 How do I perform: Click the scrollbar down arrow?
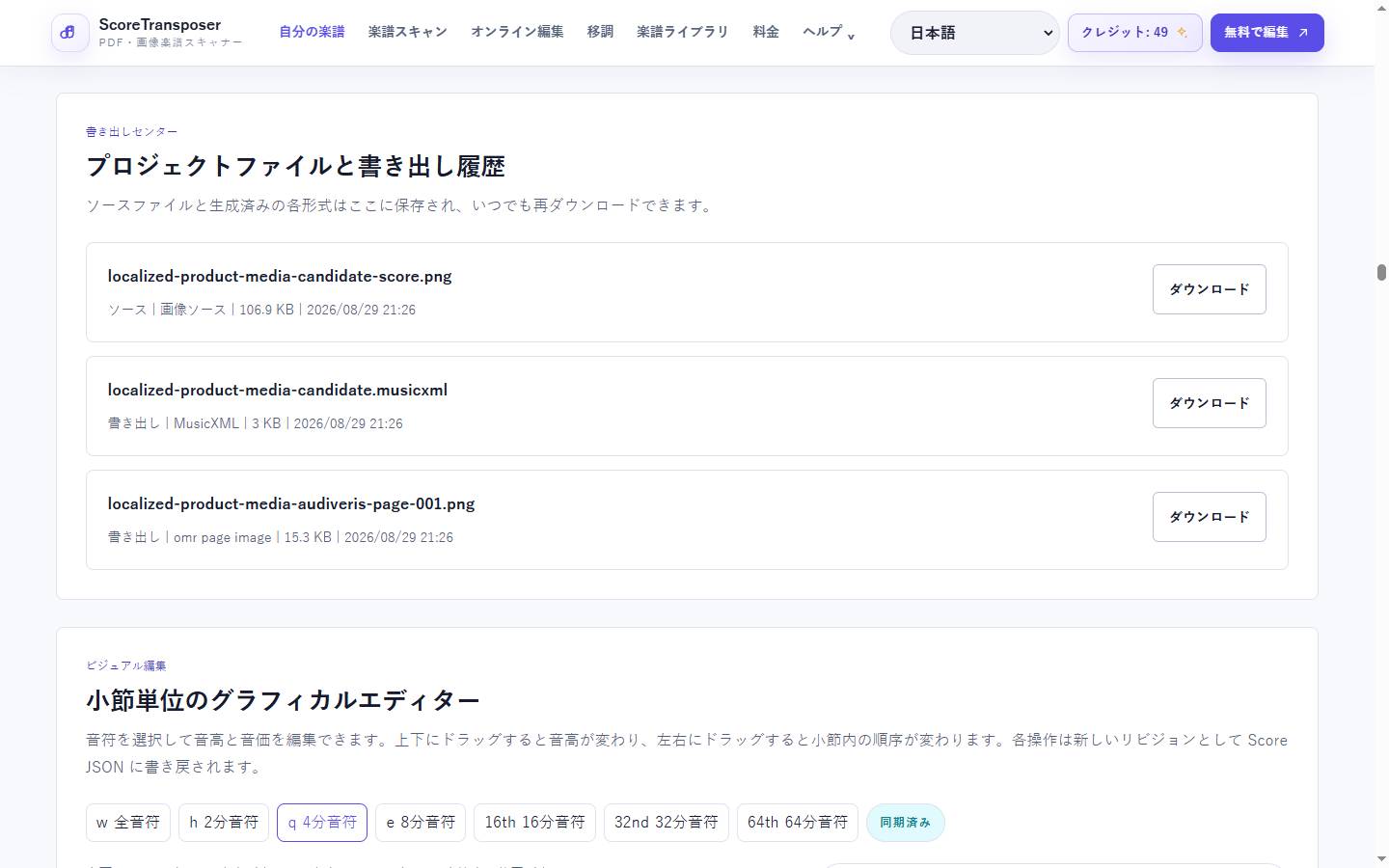(x=1381, y=858)
